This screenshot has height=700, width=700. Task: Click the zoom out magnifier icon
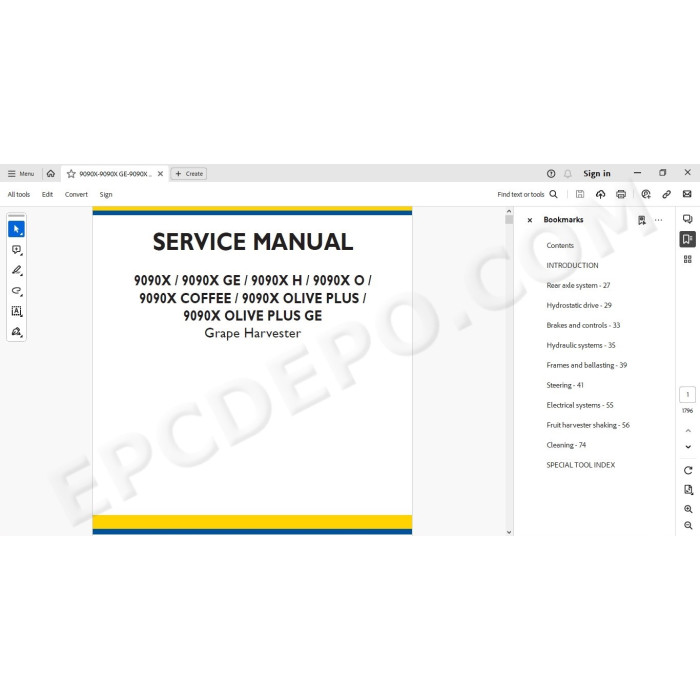pos(688,525)
